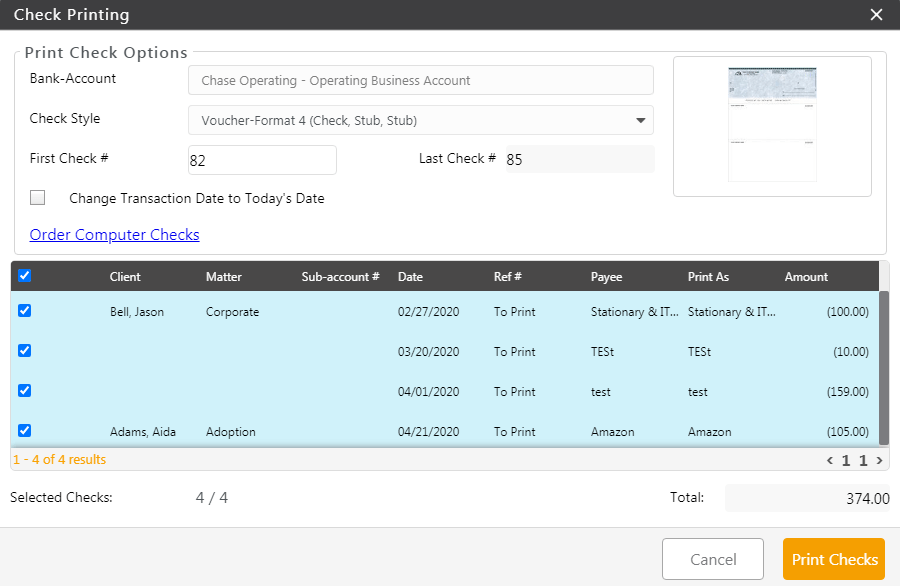The image size is (900, 586).
Task: Deselect the TESt payee check row
Action: click(x=25, y=351)
